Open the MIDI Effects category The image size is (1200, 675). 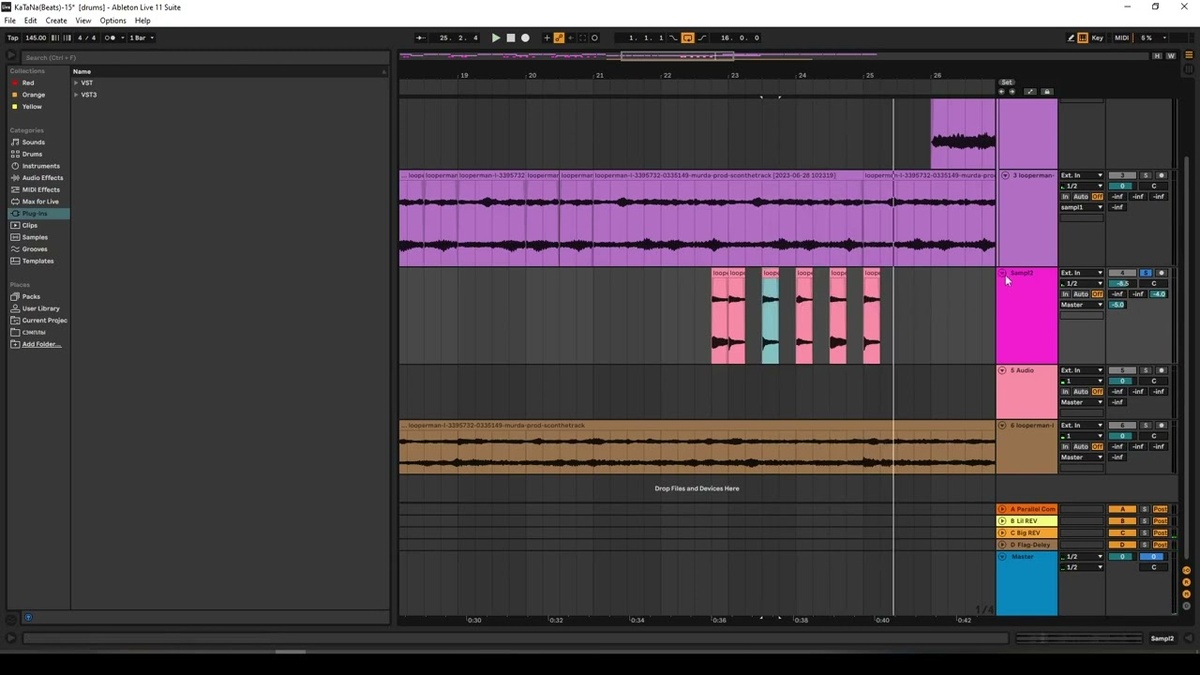click(x=40, y=190)
